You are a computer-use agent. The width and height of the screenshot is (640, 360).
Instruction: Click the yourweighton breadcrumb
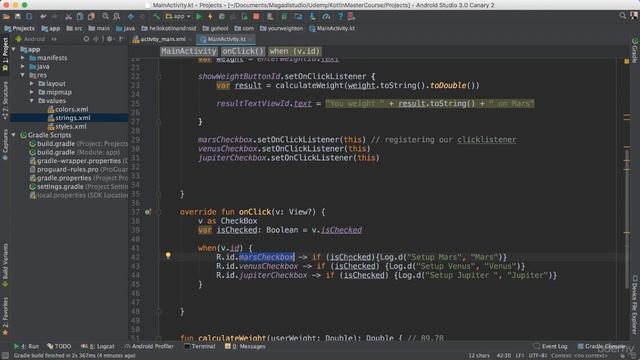[x=282, y=29]
